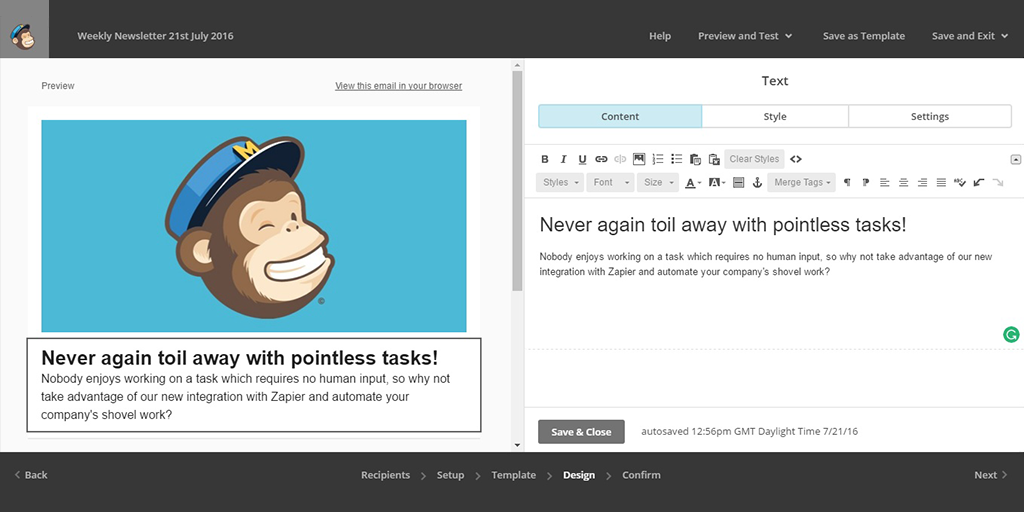Open the Merge Tags dropdown
The width and height of the screenshot is (1024, 512).
point(802,182)
